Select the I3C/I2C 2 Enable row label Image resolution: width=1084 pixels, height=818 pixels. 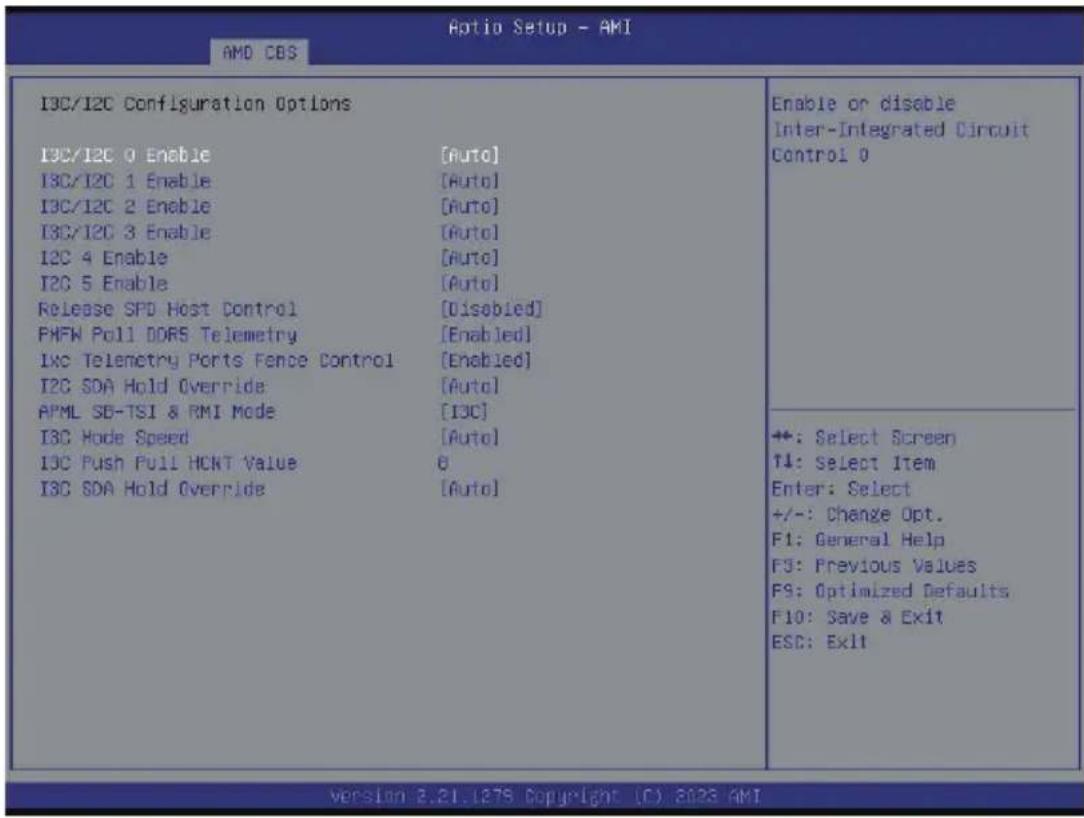click(125, 207)
